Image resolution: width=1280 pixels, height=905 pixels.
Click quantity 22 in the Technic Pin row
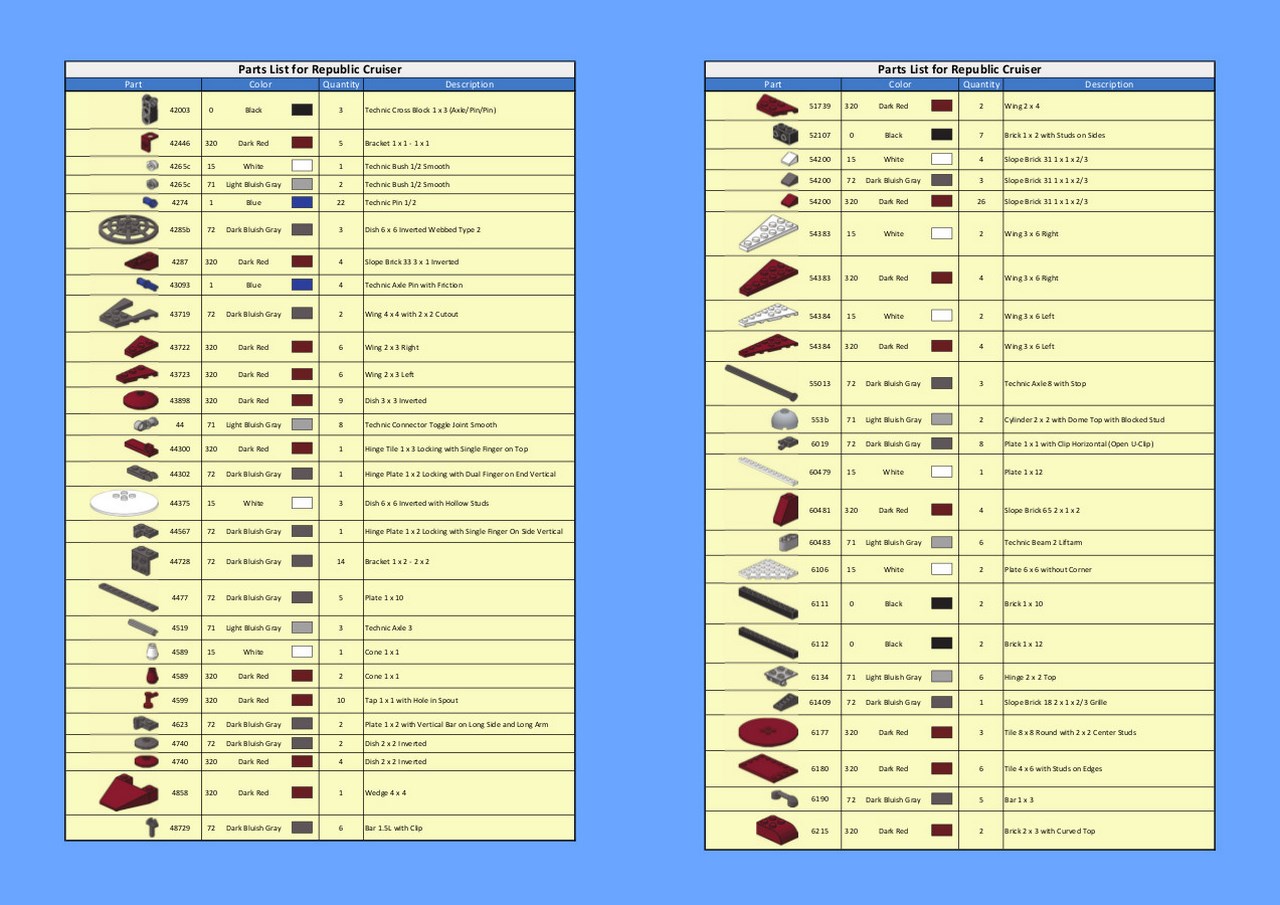coord(341,202)
